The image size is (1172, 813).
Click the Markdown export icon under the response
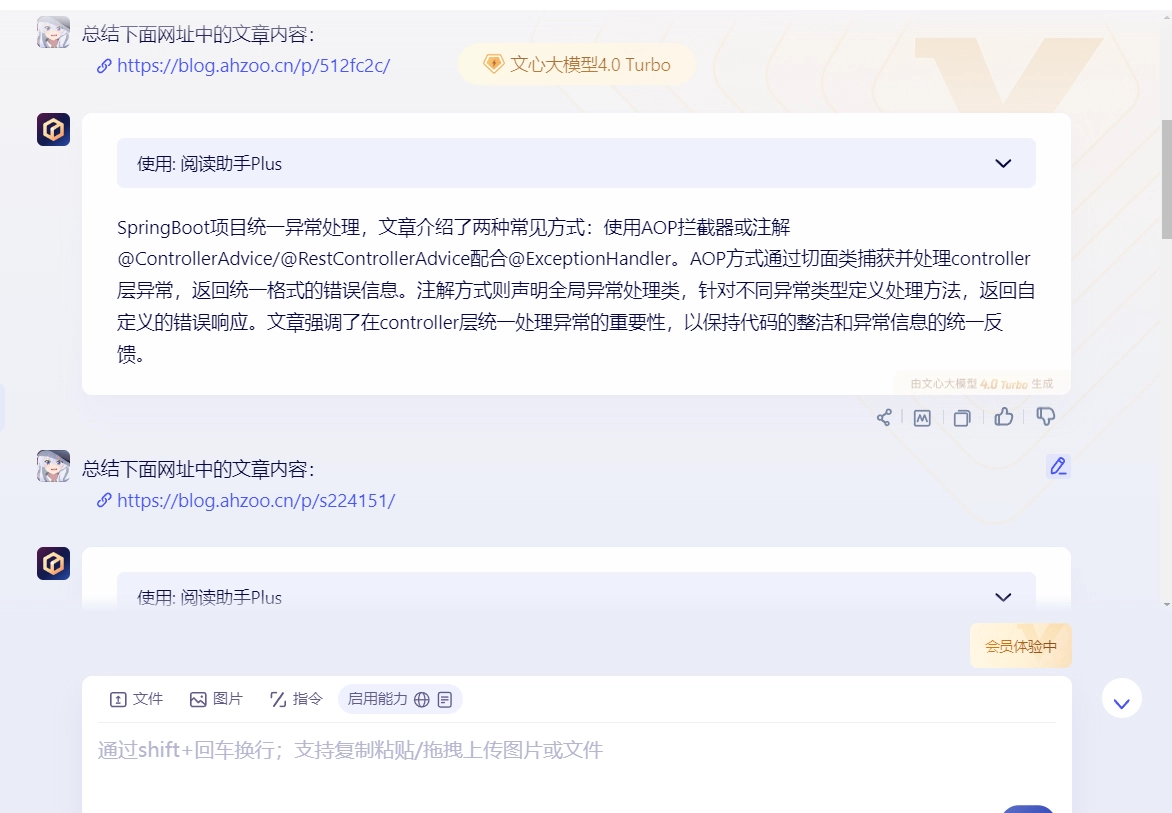click(x=922, y=418)
